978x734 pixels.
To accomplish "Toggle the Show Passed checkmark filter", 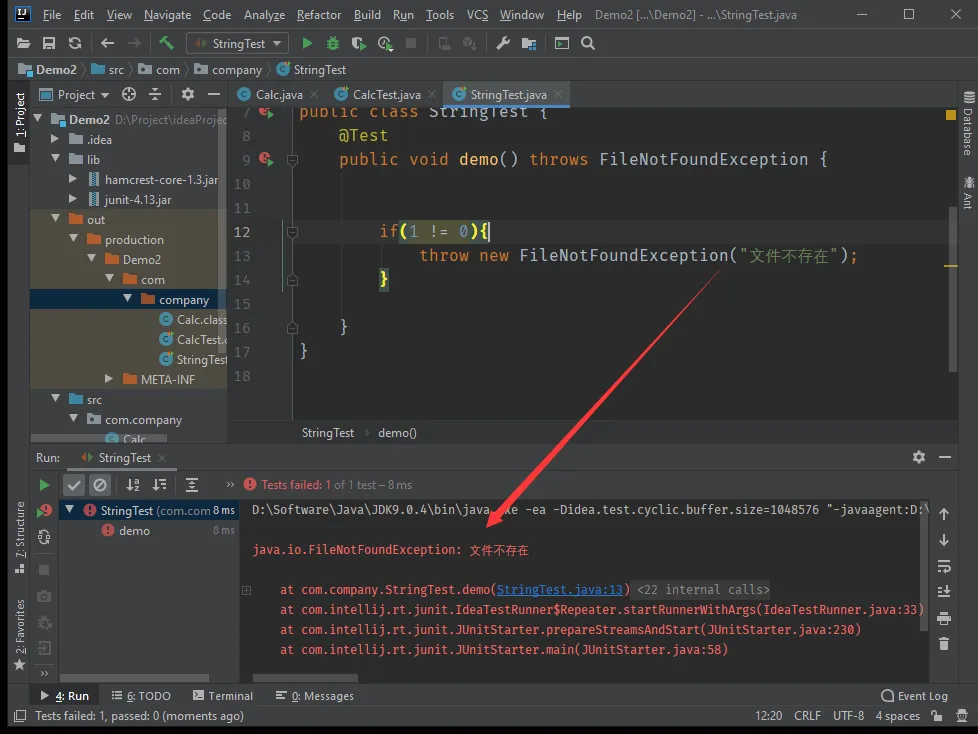I will pos(74,485).
